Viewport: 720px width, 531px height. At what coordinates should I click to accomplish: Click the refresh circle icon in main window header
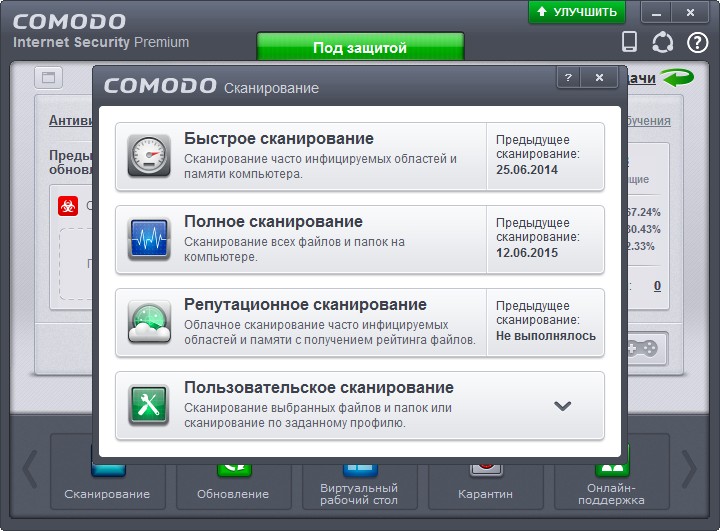click(663, 42)
